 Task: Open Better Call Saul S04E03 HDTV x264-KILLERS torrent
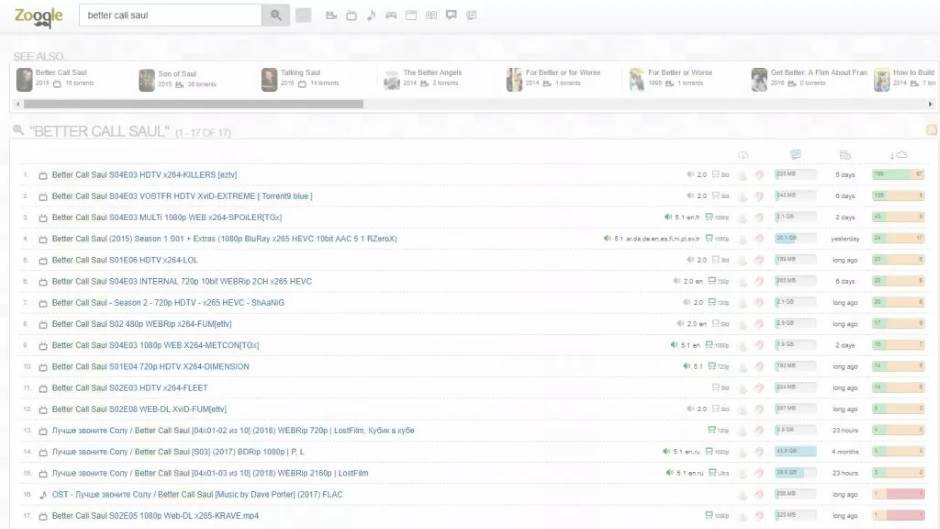point(144,175)
